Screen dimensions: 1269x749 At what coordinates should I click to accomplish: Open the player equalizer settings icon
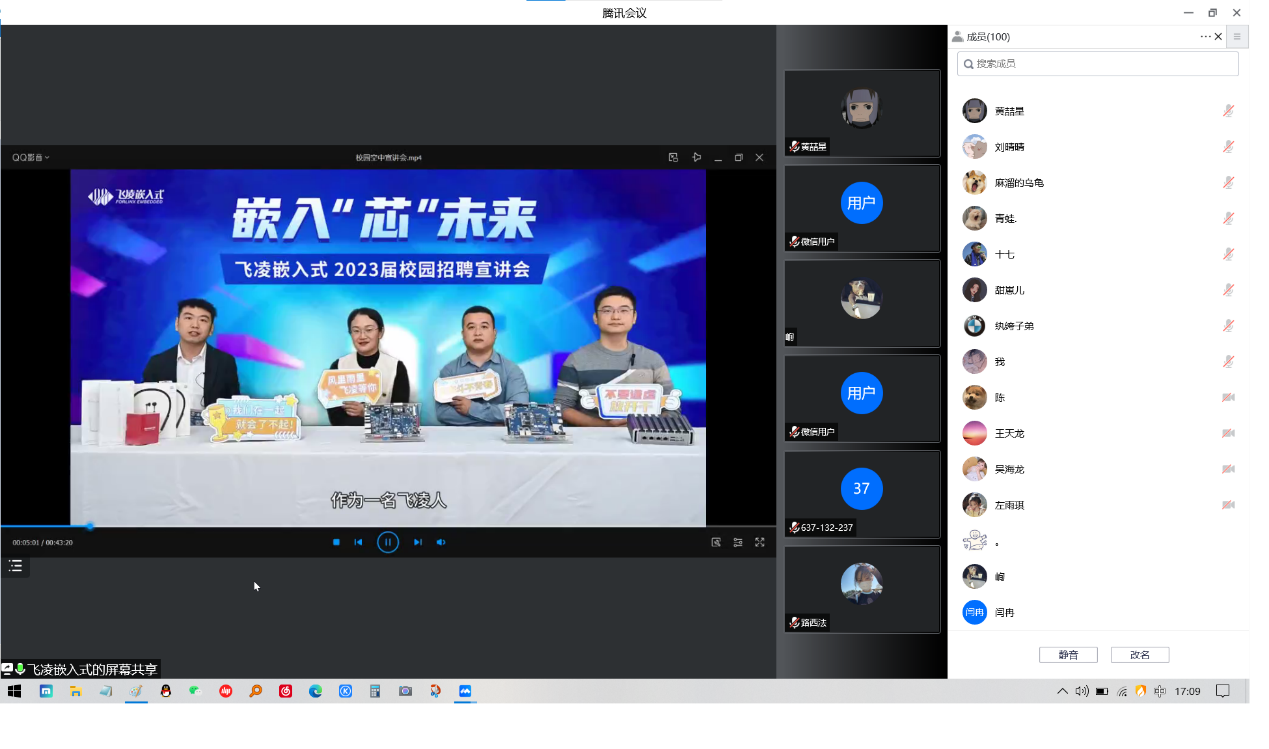[x=738, y=542]
